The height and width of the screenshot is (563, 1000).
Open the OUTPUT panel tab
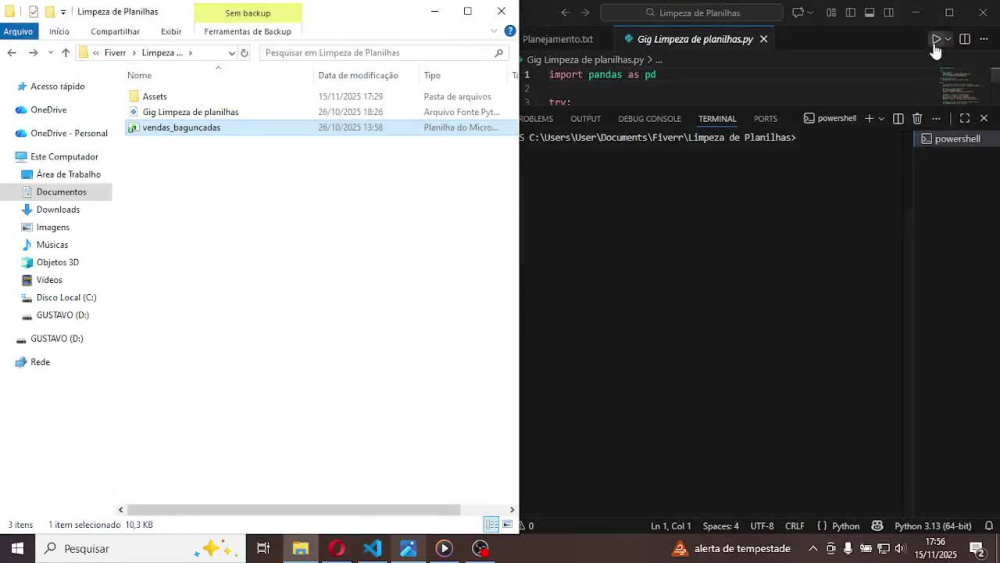click(x=585, y=119)
